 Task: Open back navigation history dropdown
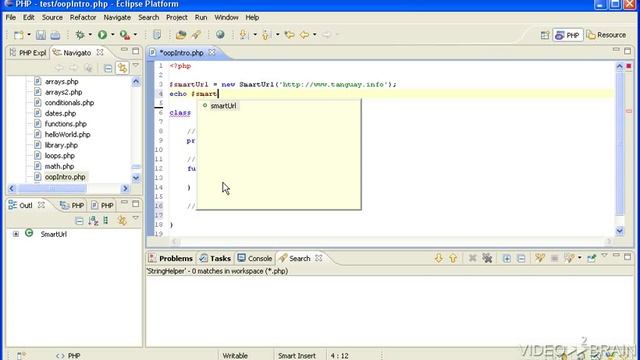tap(315, 35)
